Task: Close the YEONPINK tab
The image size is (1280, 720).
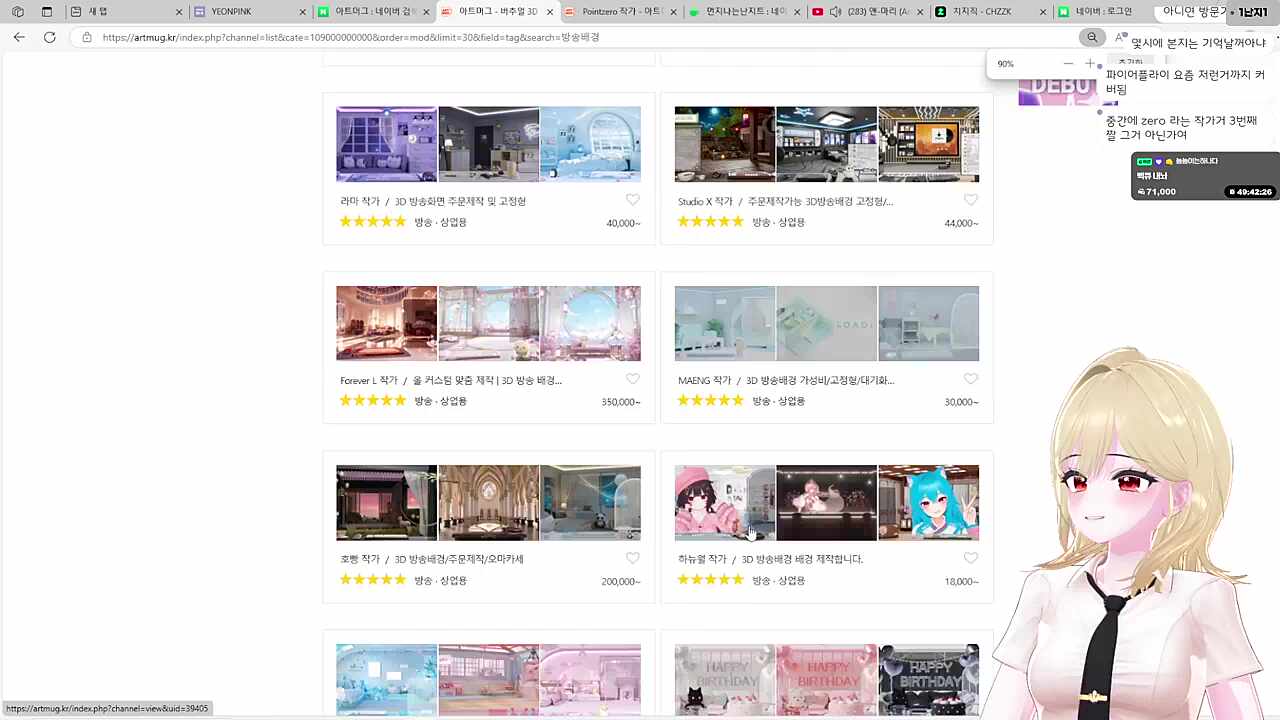Action: point(303,12)
